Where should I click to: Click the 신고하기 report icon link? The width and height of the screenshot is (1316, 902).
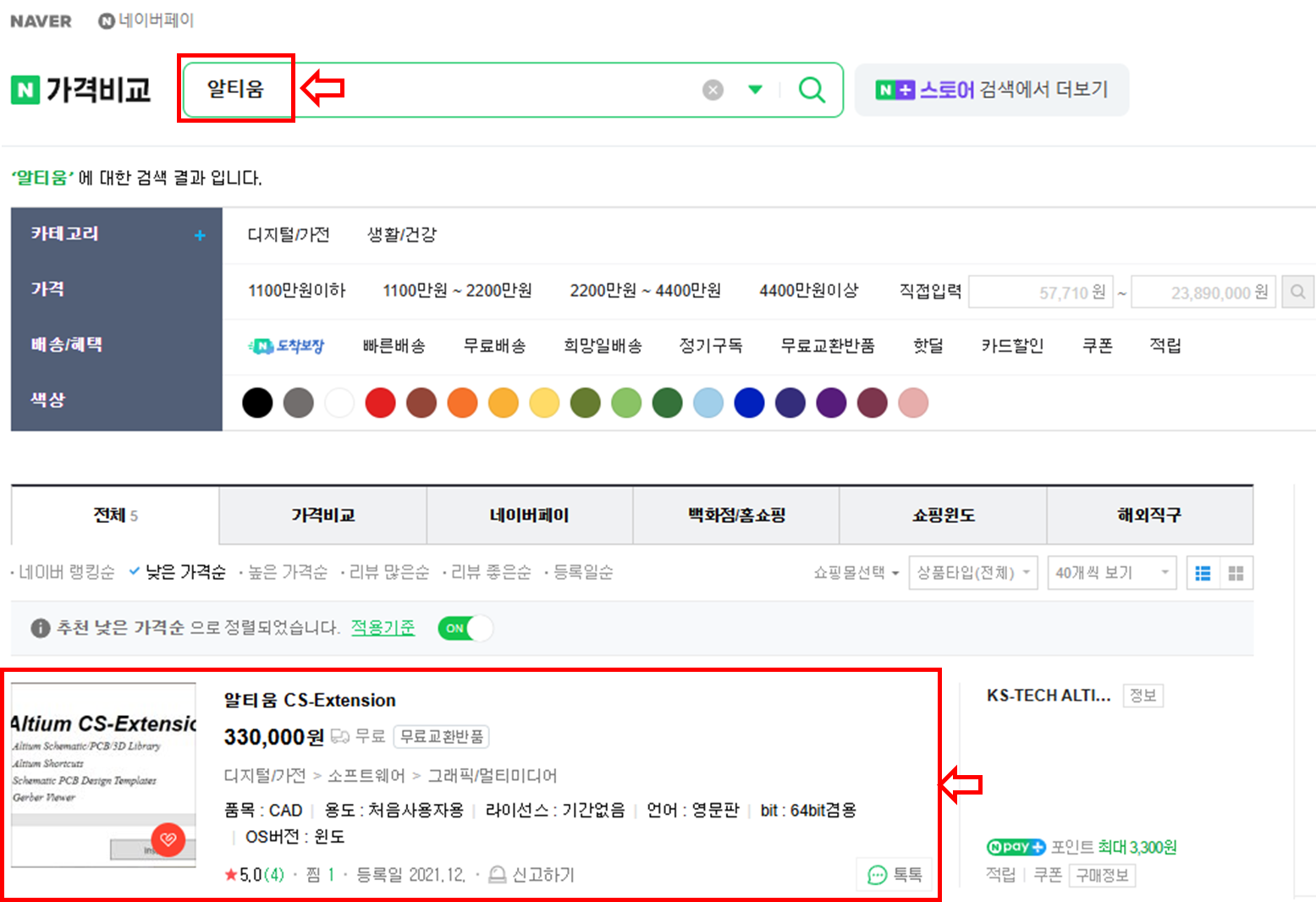coord(531,875)
